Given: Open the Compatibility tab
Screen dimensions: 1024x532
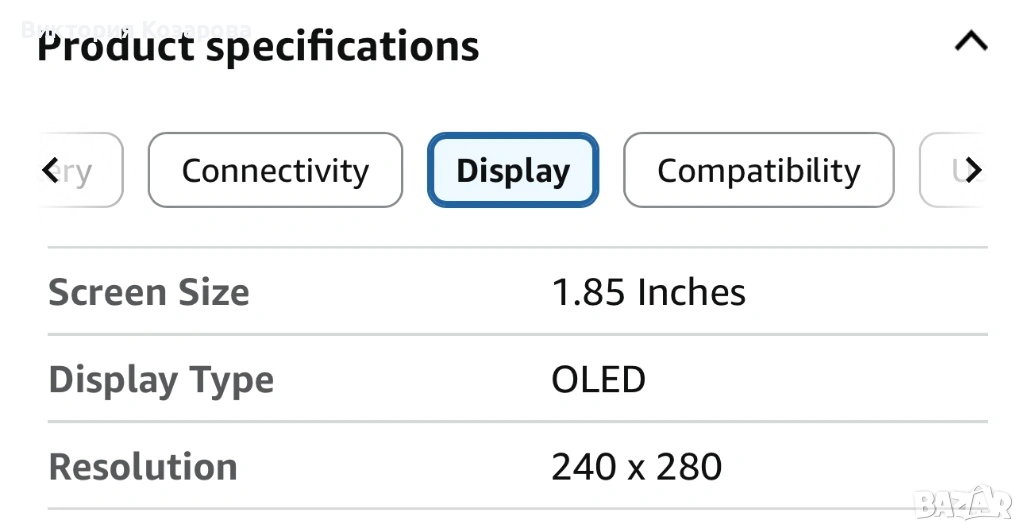Looking at the screenshot, I should tap(758, 171).
